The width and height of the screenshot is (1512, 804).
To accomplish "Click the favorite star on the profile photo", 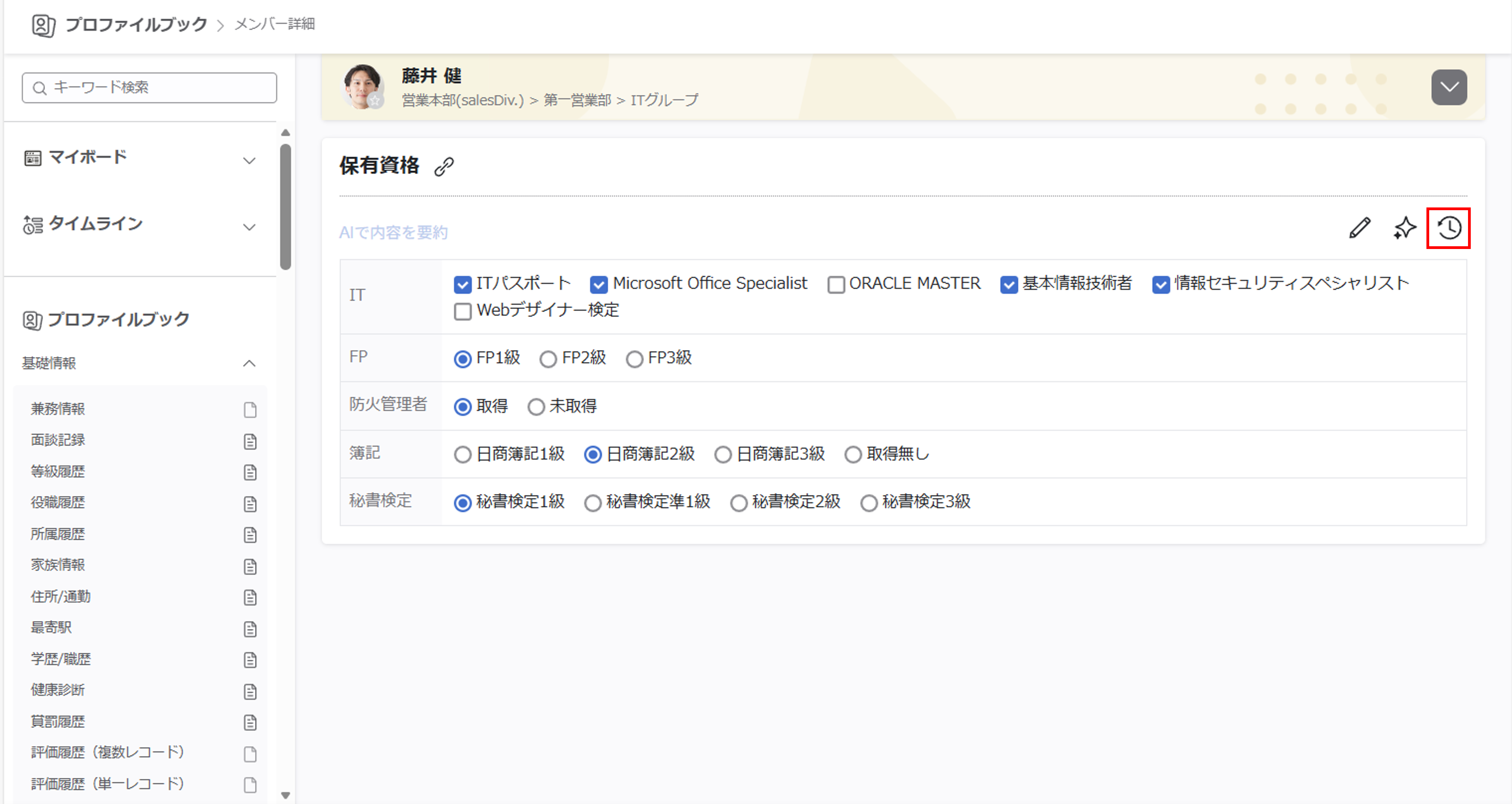I will (x=376, y=100).
